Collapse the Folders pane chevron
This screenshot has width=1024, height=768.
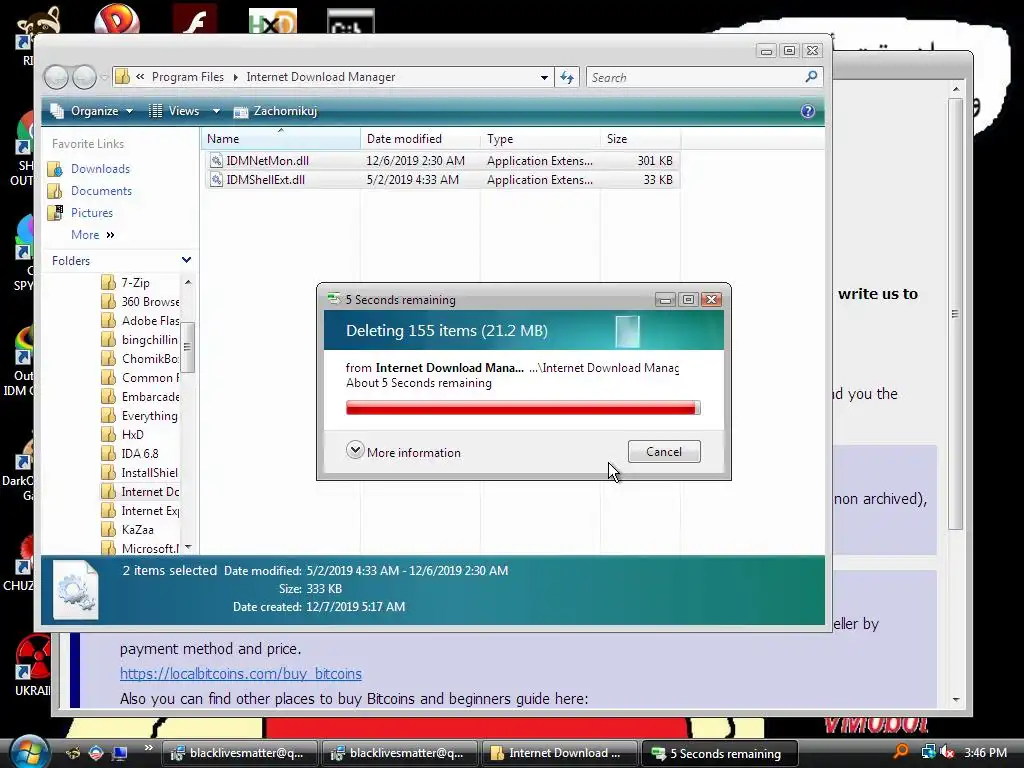click(186, 260)
